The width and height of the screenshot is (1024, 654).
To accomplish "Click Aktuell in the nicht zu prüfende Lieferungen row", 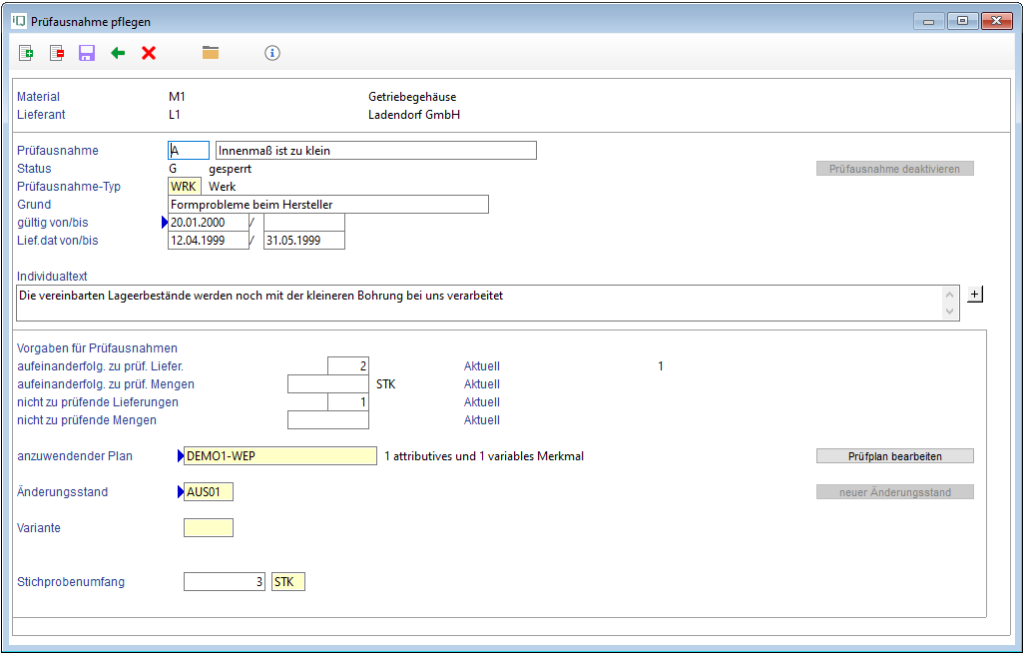I will [482, 402].
